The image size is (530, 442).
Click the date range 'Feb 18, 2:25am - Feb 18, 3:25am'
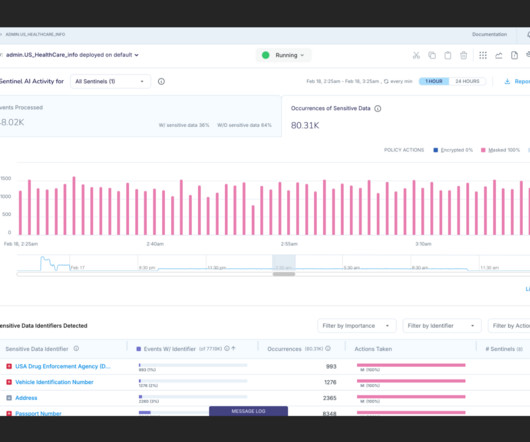click(x=343, y=81)
